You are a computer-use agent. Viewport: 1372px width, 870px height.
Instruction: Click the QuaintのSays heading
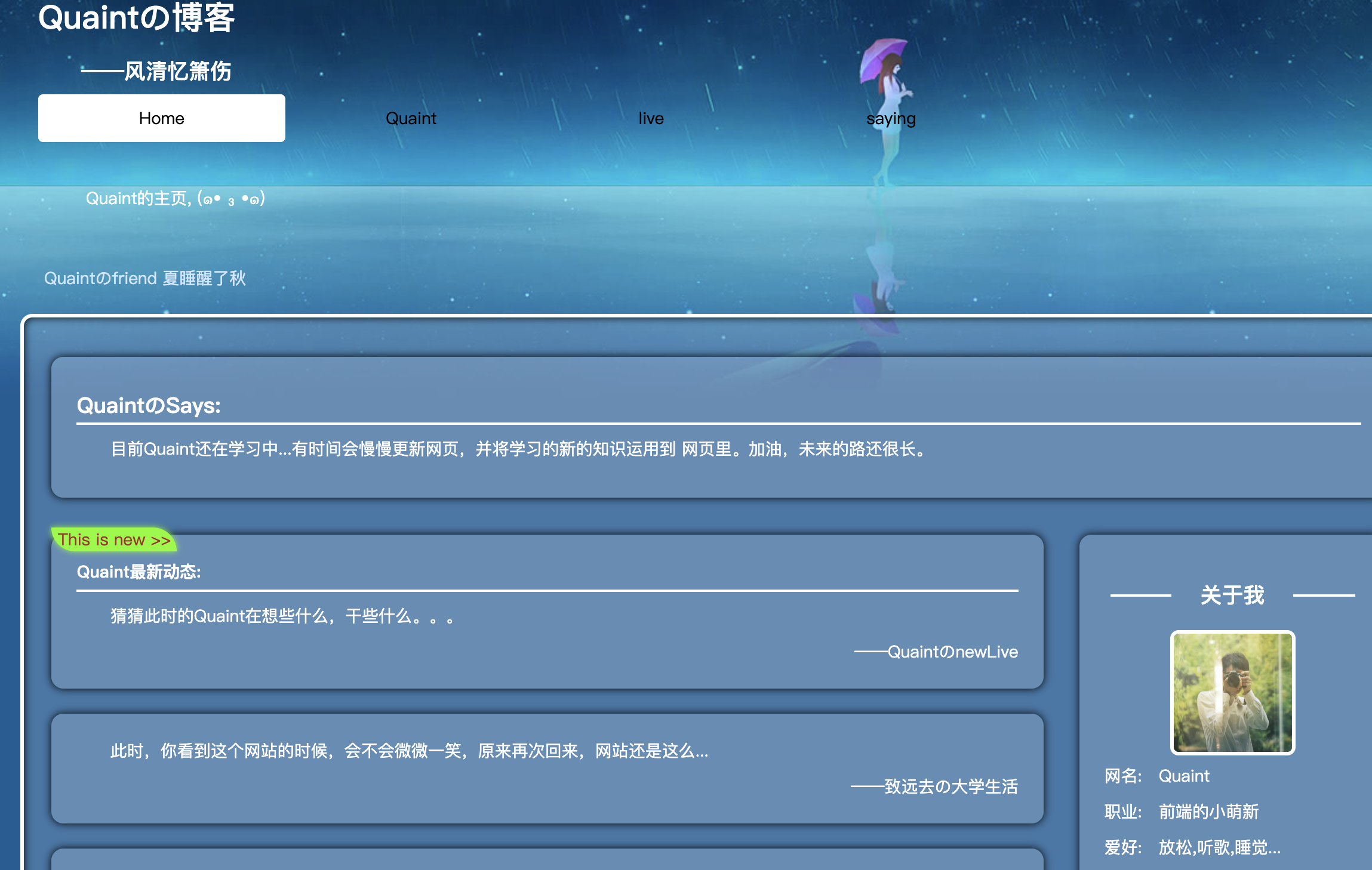point(149,406)
